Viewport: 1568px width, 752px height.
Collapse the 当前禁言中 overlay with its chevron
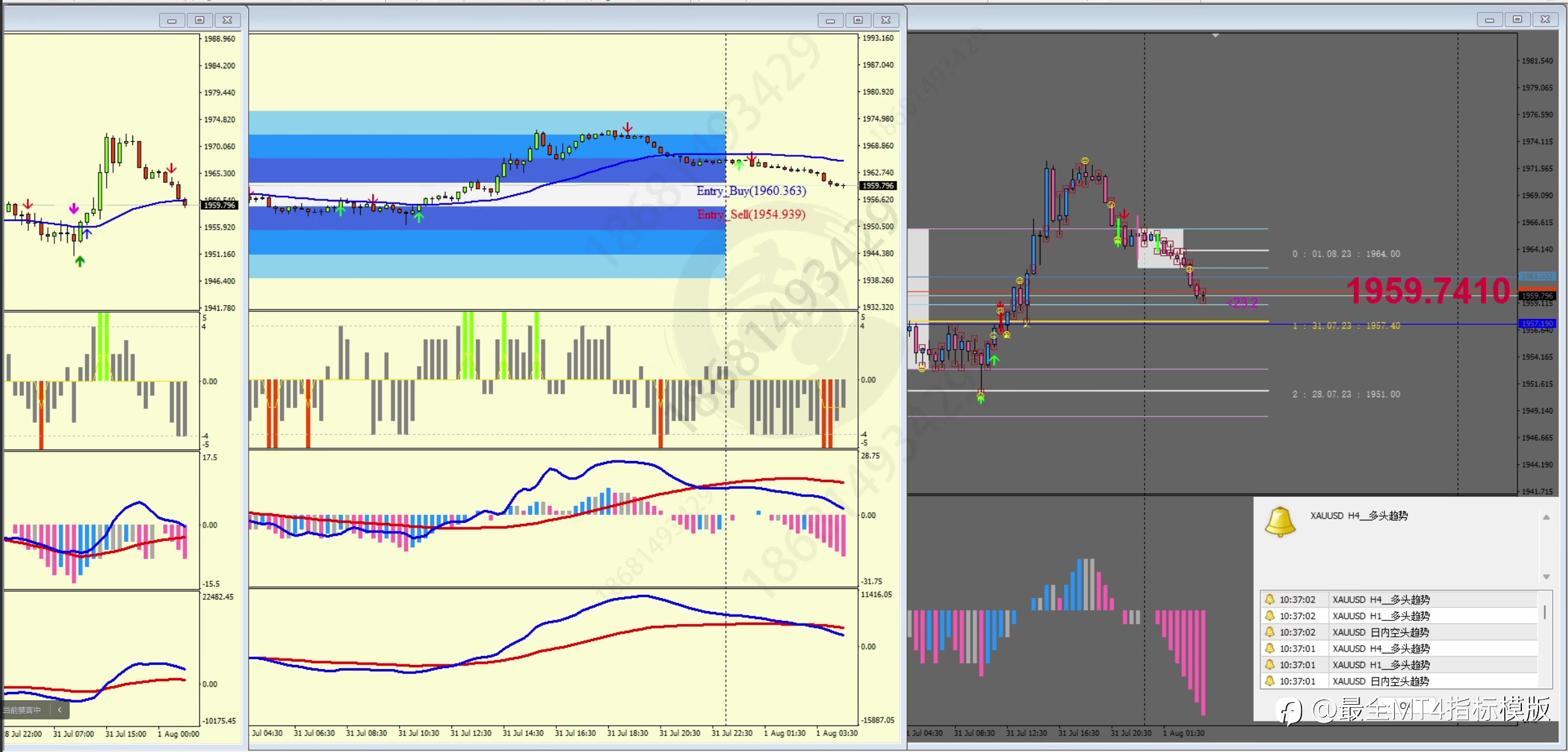point(59,710)
